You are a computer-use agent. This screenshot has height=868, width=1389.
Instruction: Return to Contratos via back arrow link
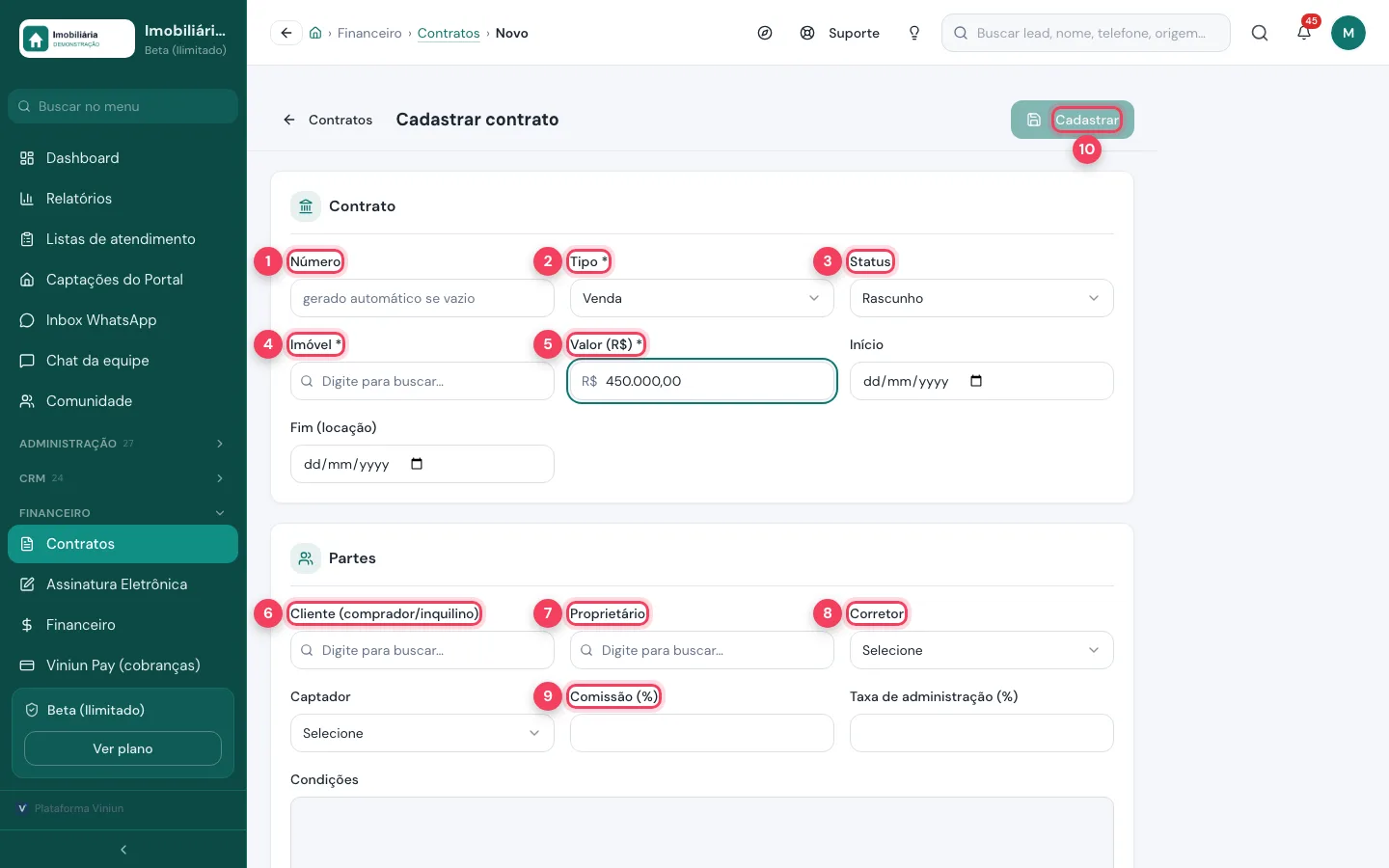328,120
